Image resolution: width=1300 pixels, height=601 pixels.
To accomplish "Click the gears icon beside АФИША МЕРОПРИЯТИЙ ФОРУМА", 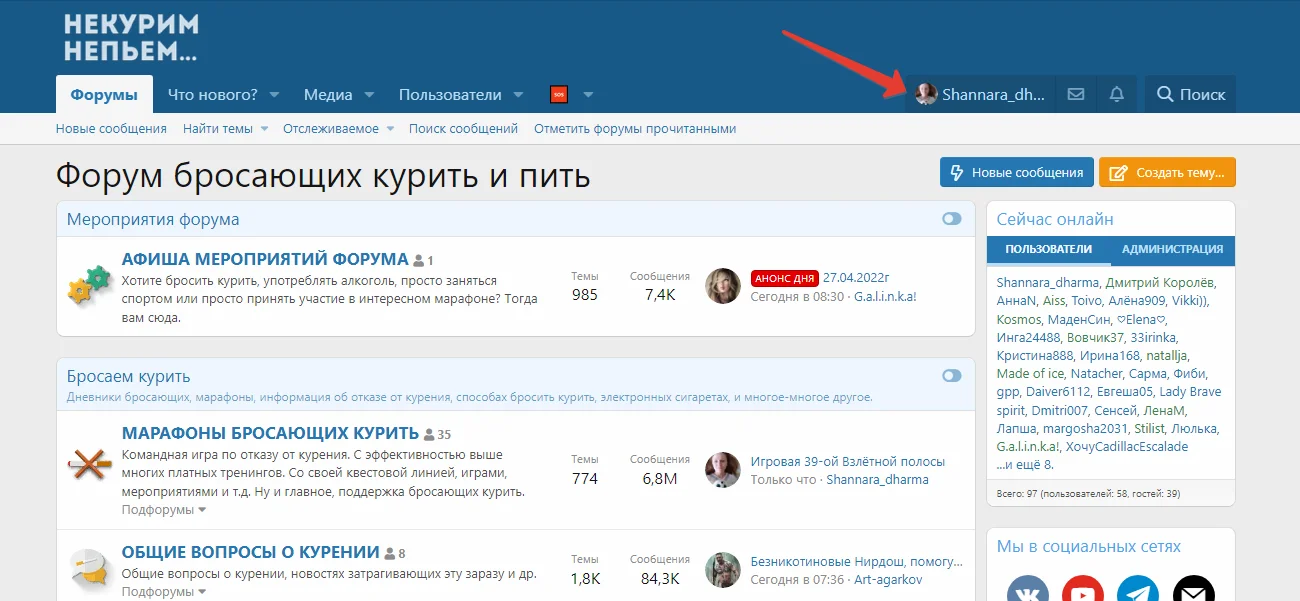I will [x=88, y=285].
